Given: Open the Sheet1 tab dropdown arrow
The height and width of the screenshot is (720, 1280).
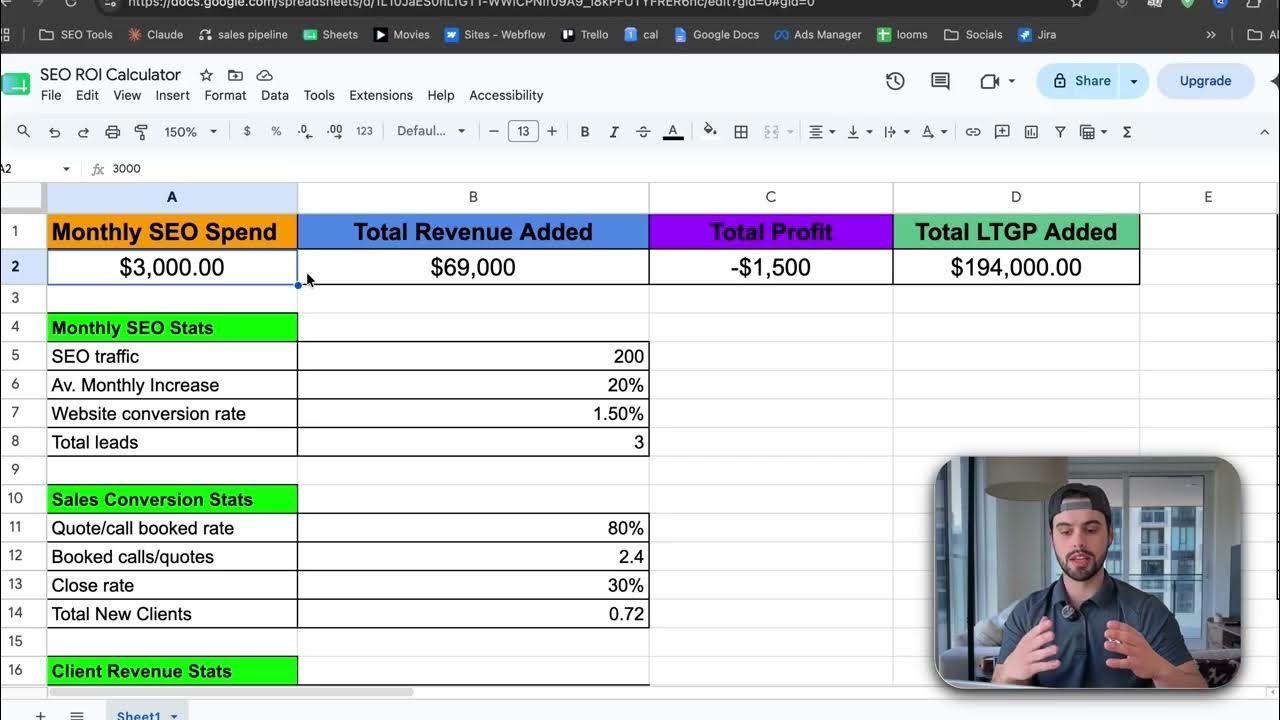Looking at the screenshot, I should (174, 716).
